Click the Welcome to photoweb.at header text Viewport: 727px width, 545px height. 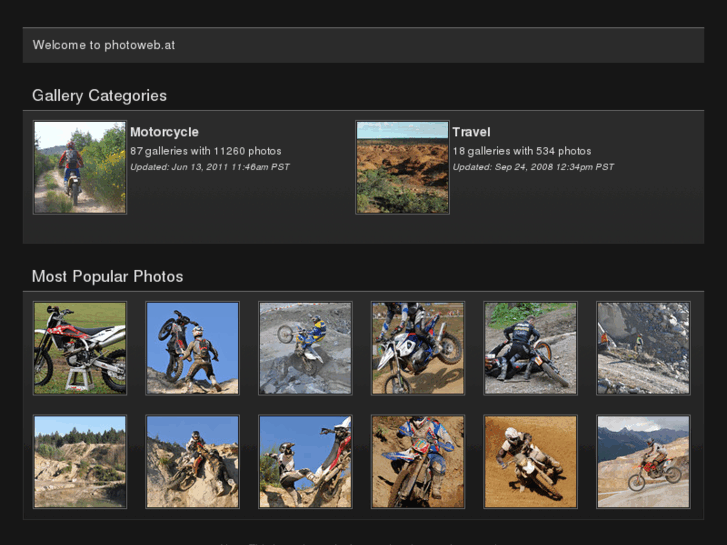[x=104, y=45]
